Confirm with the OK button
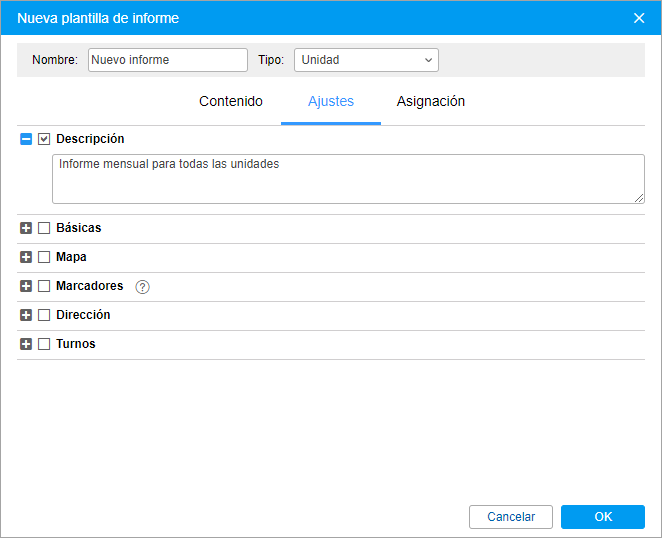 [603, 517]
